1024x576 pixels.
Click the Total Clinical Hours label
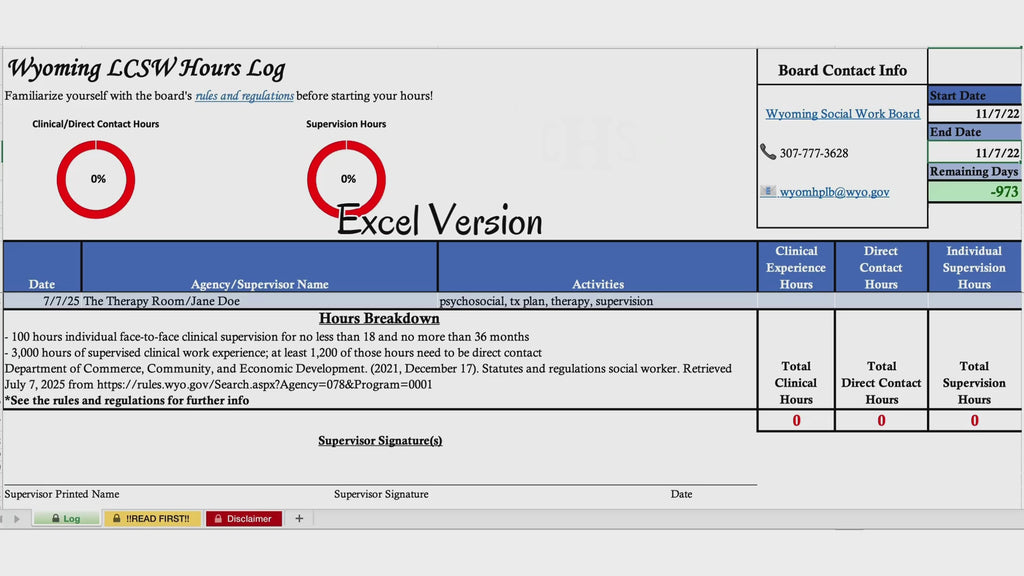[x=796, y=383]
